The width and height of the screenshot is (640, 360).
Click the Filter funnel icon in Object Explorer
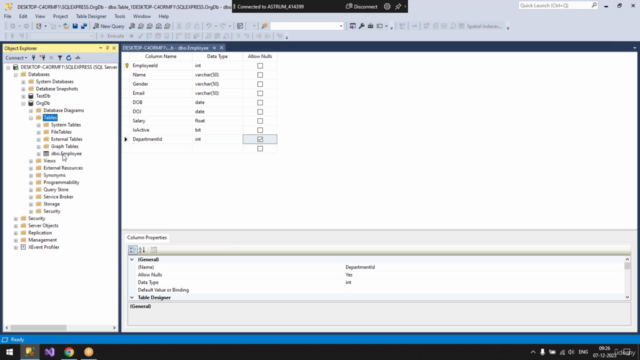(60, 58)
